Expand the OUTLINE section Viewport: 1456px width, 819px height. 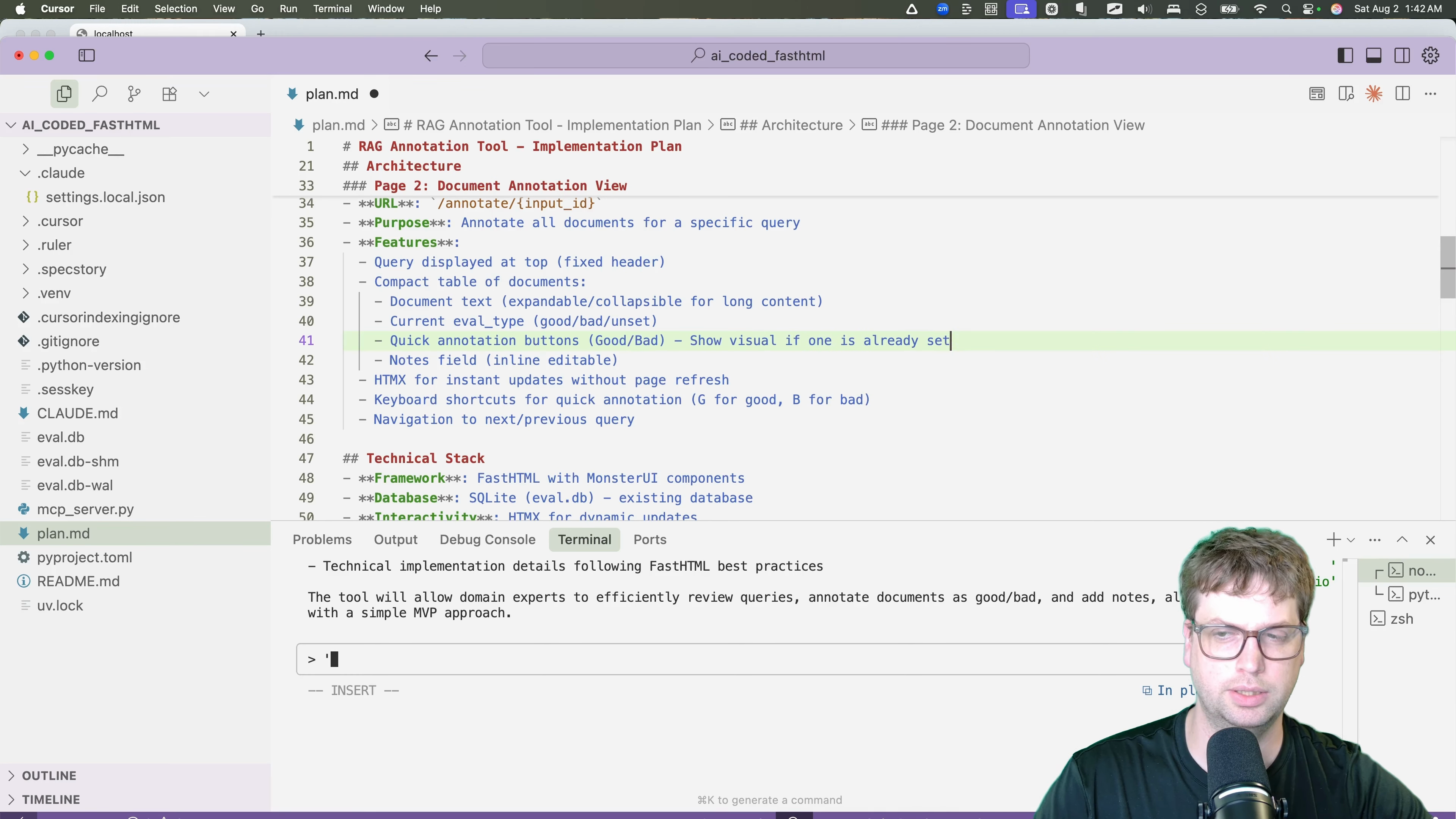(49, 775)
